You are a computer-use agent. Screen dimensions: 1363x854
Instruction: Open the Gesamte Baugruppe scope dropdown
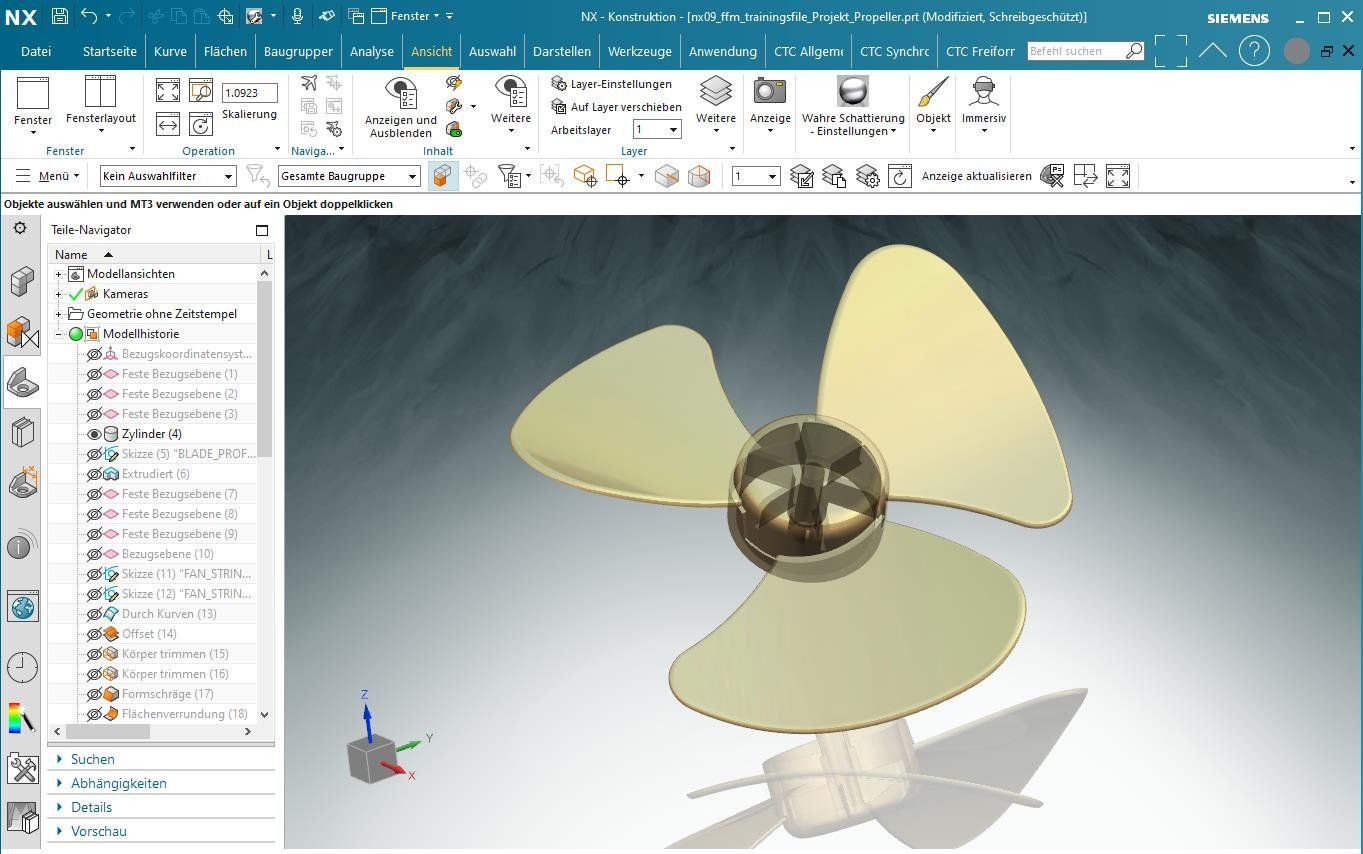pos(349,177)
